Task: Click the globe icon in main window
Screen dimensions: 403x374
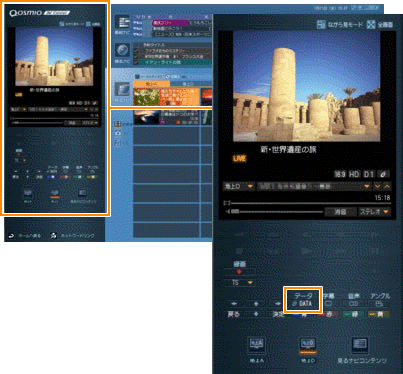Action: [122, 51]
